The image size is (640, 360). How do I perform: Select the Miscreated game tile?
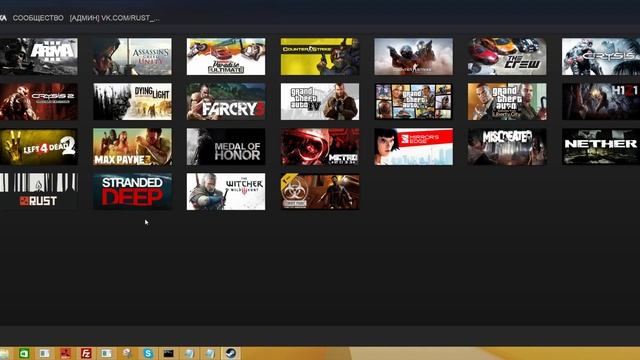pyautogui.click(x=507, y=147)
